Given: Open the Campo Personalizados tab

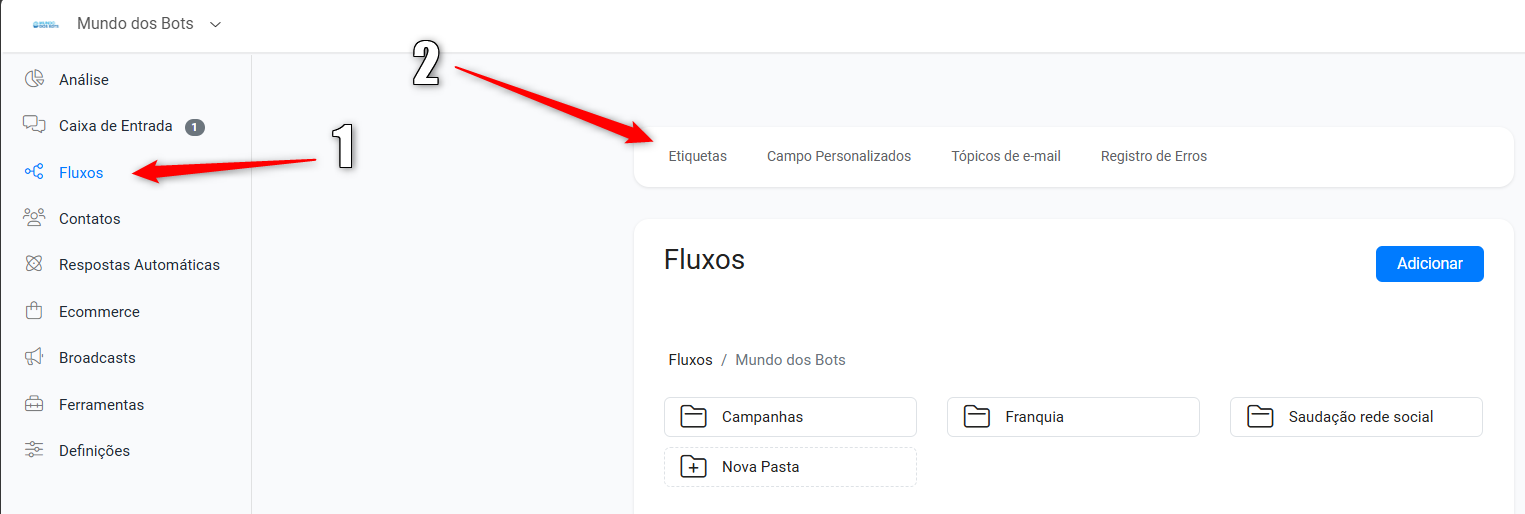Looking at the screenshot, I should point(839,156).
